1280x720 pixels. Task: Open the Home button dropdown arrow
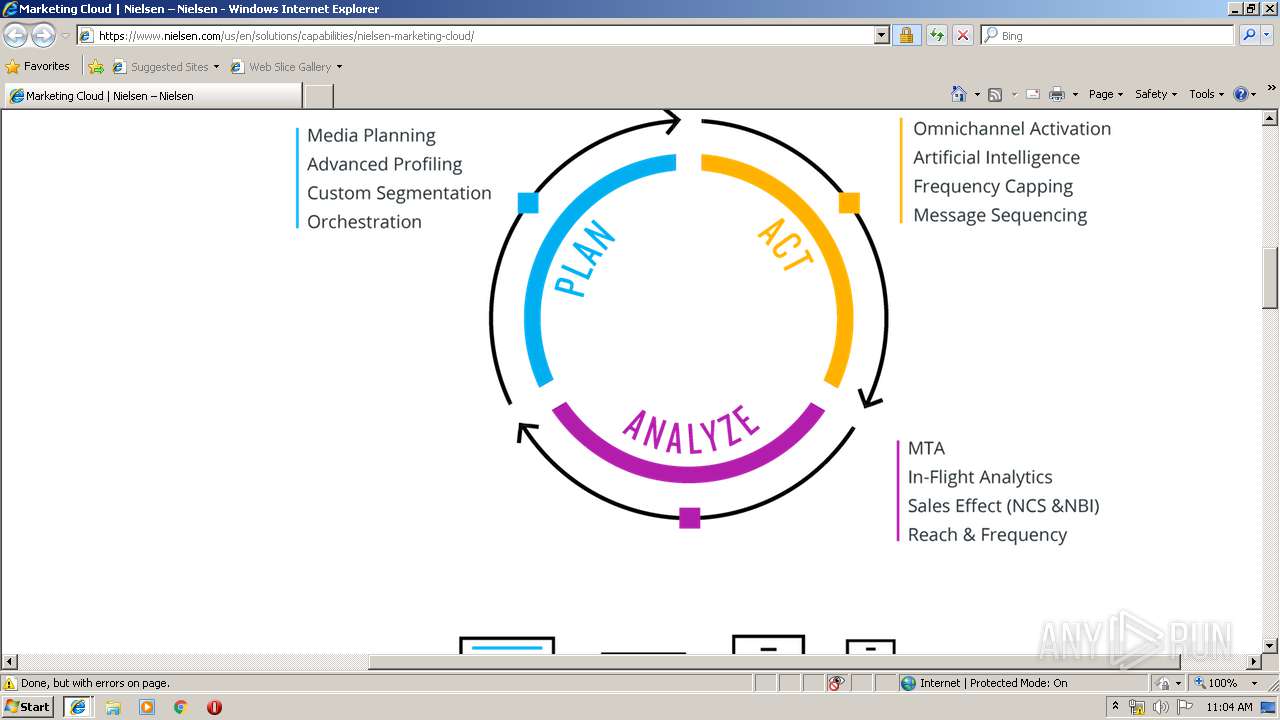975,94
